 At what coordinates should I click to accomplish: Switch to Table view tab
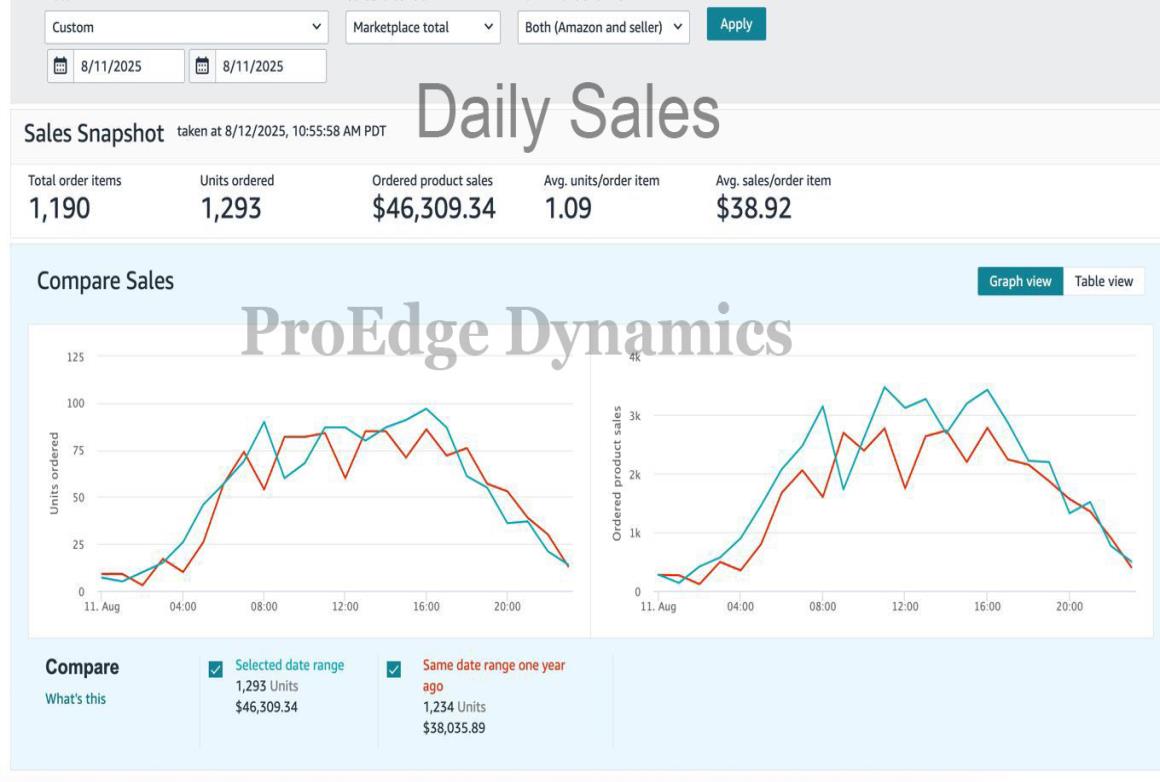(1103, 281)
